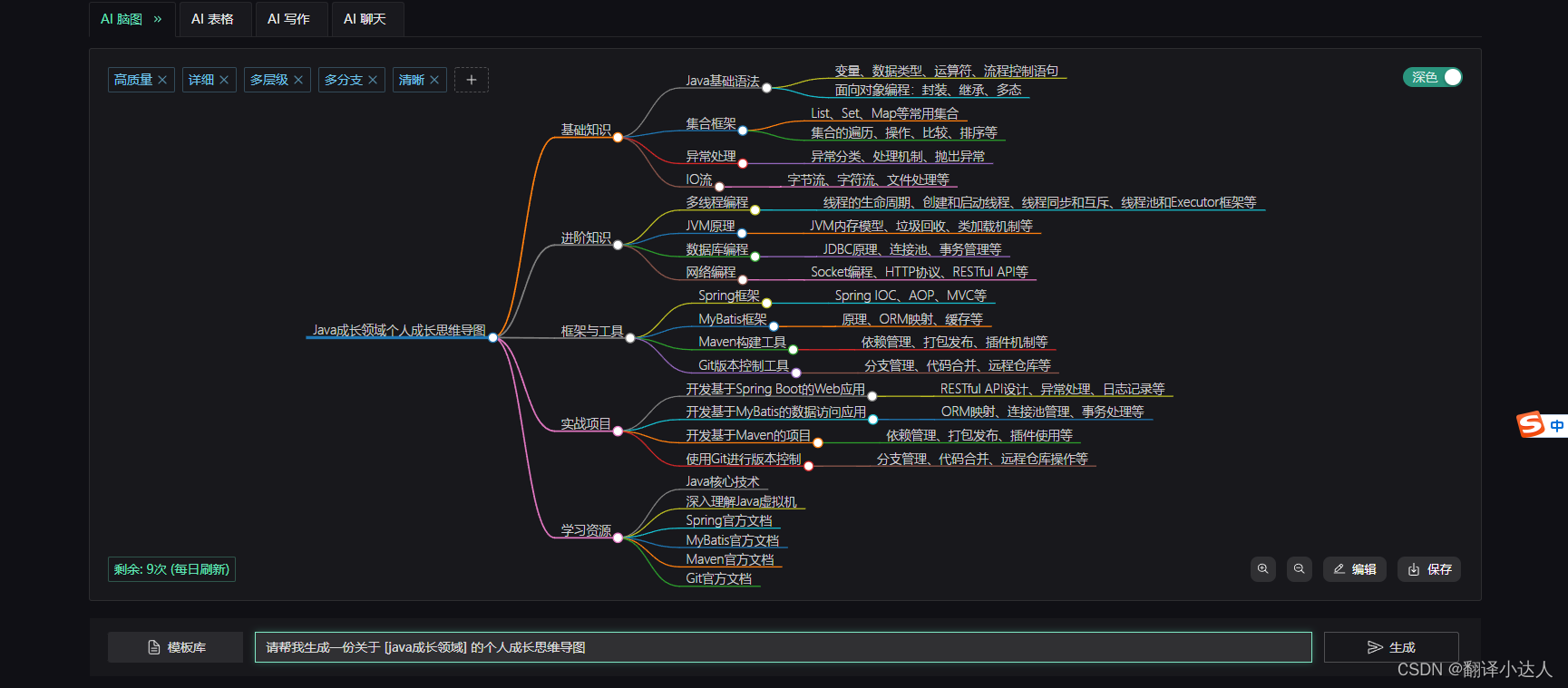
Task: Remove the 多层级 tag with its X icon
Action: pyautogui.click(x=298, y=80)
